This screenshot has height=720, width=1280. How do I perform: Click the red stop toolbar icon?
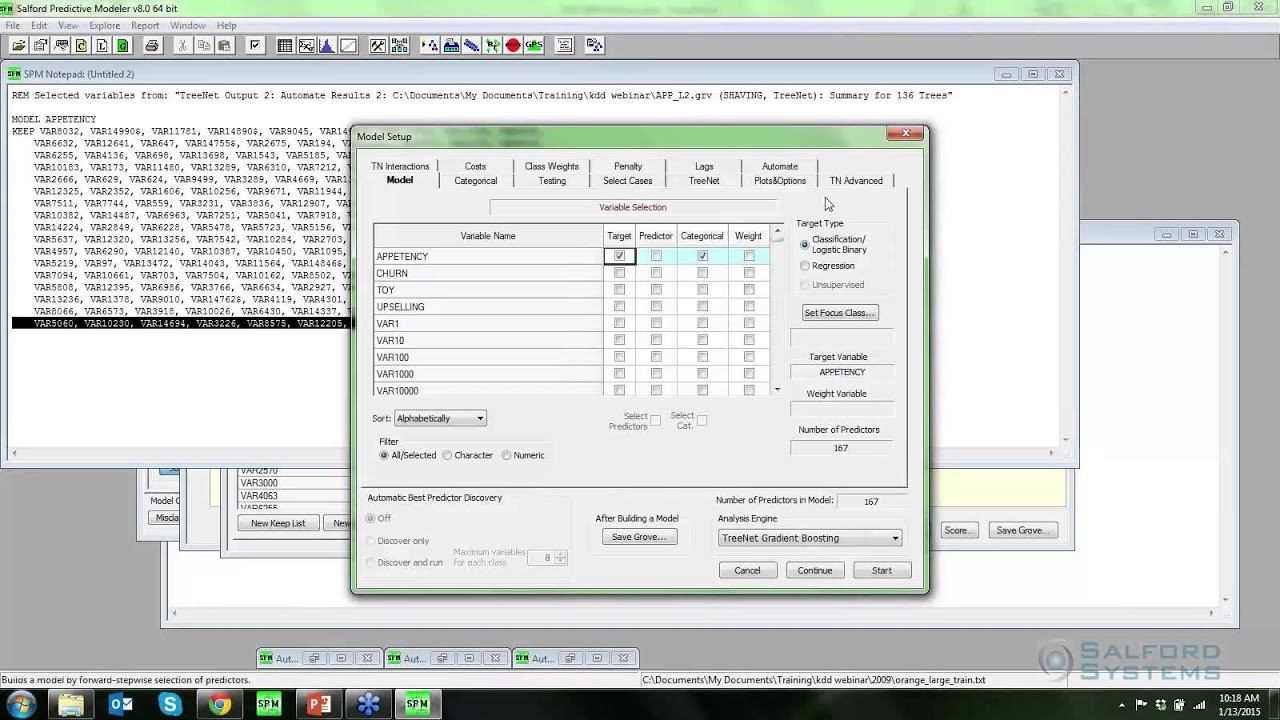pyautogui.click(x=513, y=45)
